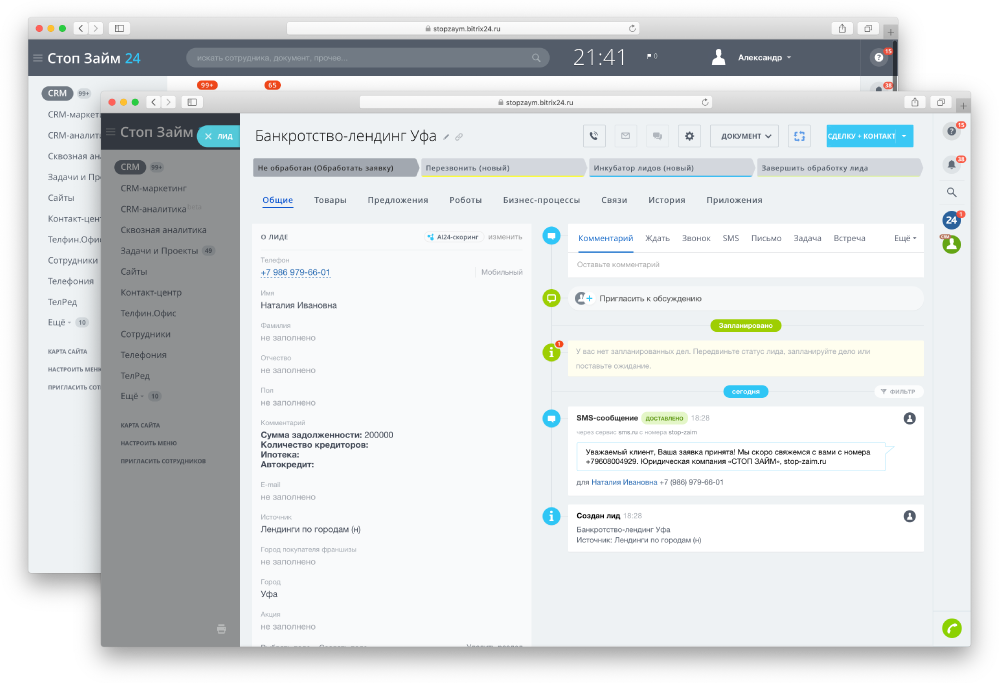Open Задачи и Проекты in front left menu
This screenshot has height=683, width=1000.
coord(159,251)
